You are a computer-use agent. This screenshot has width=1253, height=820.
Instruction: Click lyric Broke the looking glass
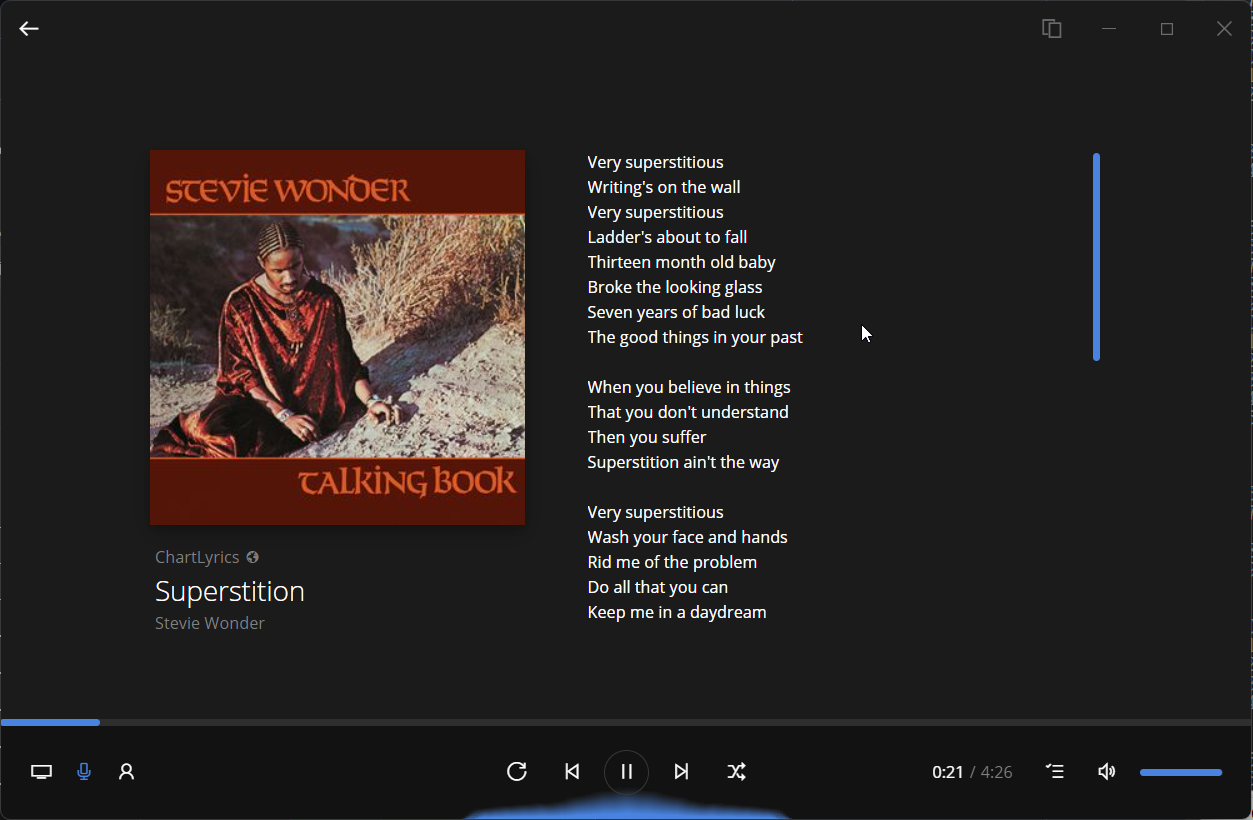(675, 287)
